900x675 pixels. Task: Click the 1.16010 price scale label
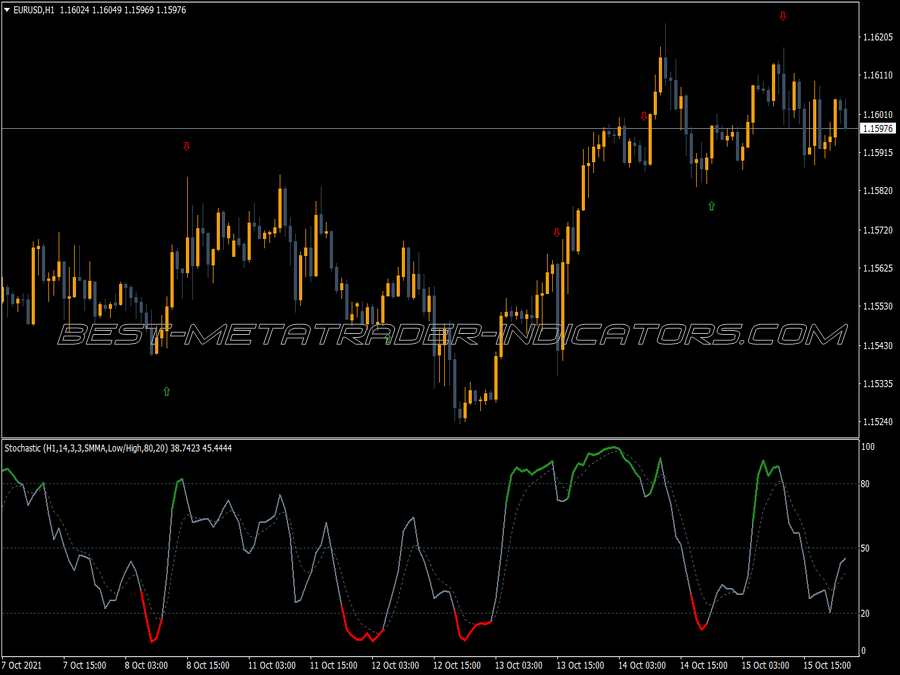pyautogui.click(x=878, y=115)
